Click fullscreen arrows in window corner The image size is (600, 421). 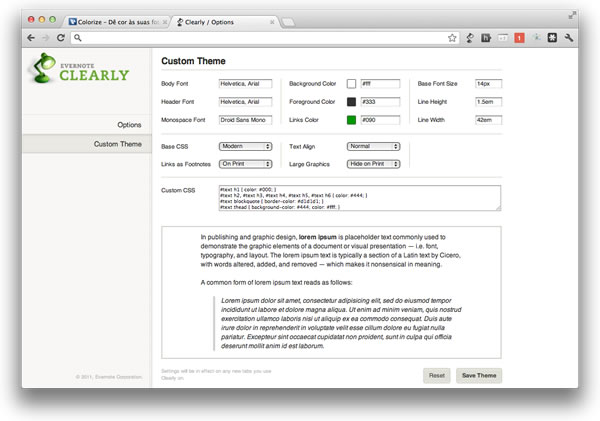click(x=572, y=15)
